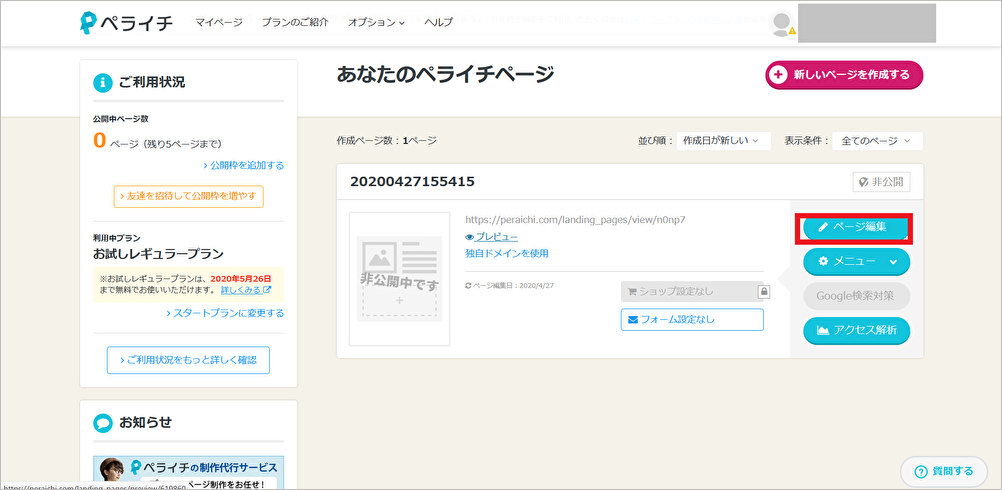This screenshot has height=490, width=1002.
Task: Click the lock icon next to ショップ設定なし
Action: pyautogui.click(x=764, y=291)
